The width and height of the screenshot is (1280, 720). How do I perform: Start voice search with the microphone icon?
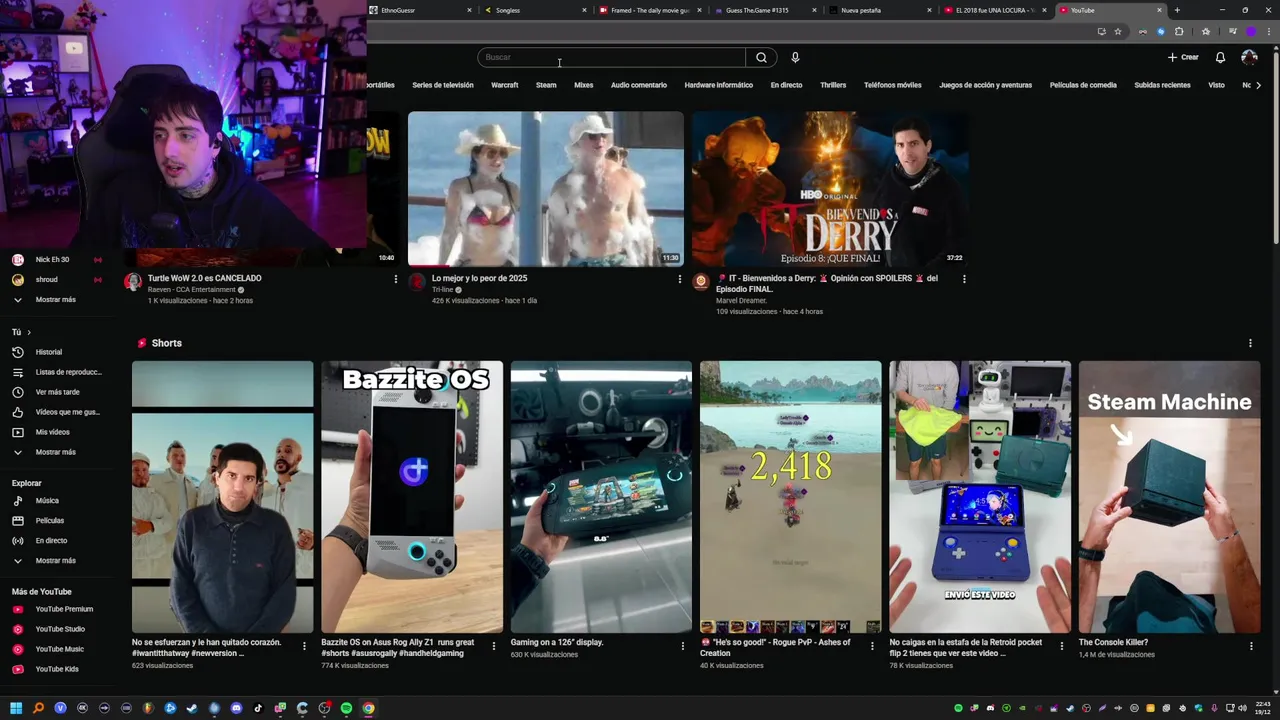tap(795, 57)
